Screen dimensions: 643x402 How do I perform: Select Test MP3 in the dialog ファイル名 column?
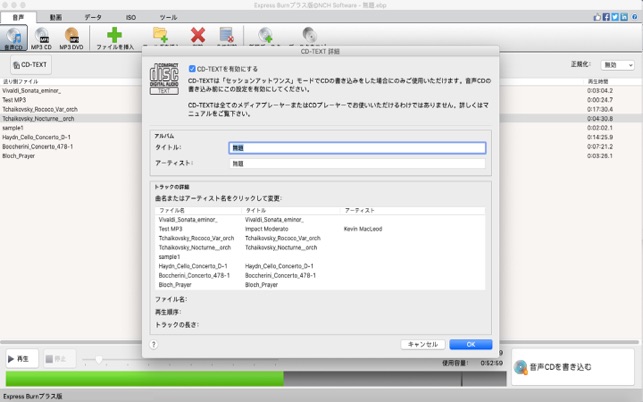point(171,229)
